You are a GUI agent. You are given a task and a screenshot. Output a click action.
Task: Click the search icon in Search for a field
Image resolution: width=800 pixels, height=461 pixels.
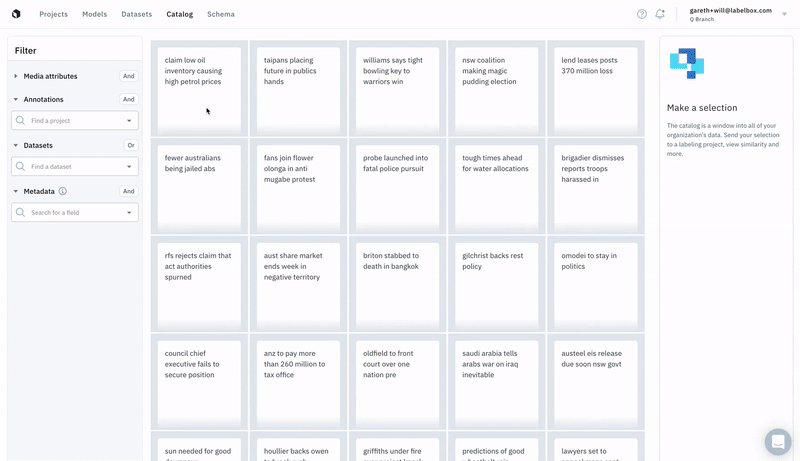(20, 212)
